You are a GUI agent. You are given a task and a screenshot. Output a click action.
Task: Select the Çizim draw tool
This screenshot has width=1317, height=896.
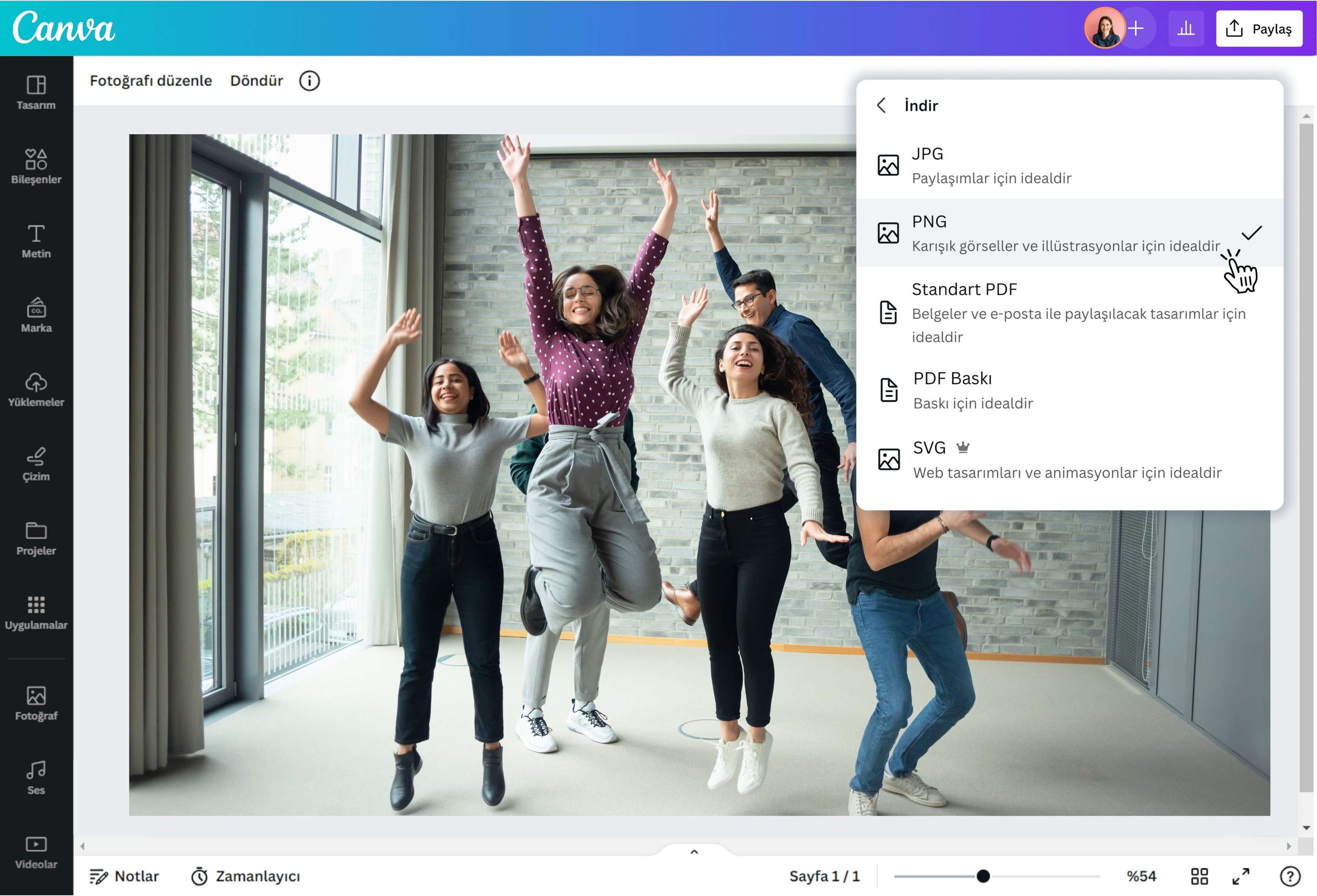point(36,464)
